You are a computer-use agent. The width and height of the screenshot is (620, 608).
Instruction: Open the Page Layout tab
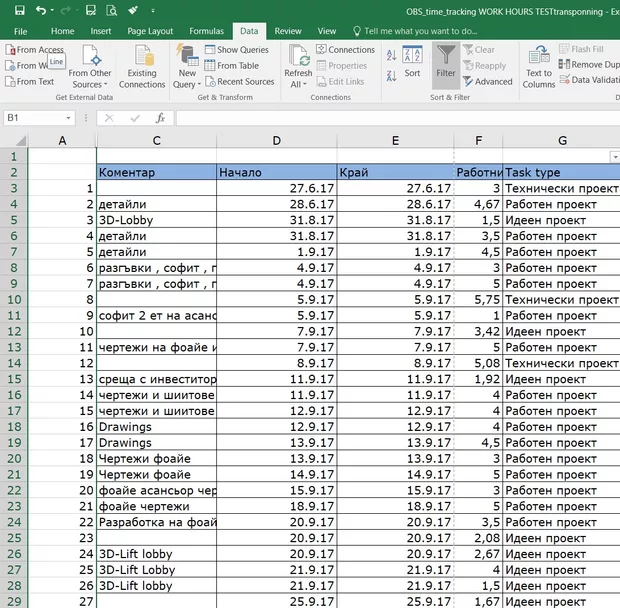tap(150, 31)
